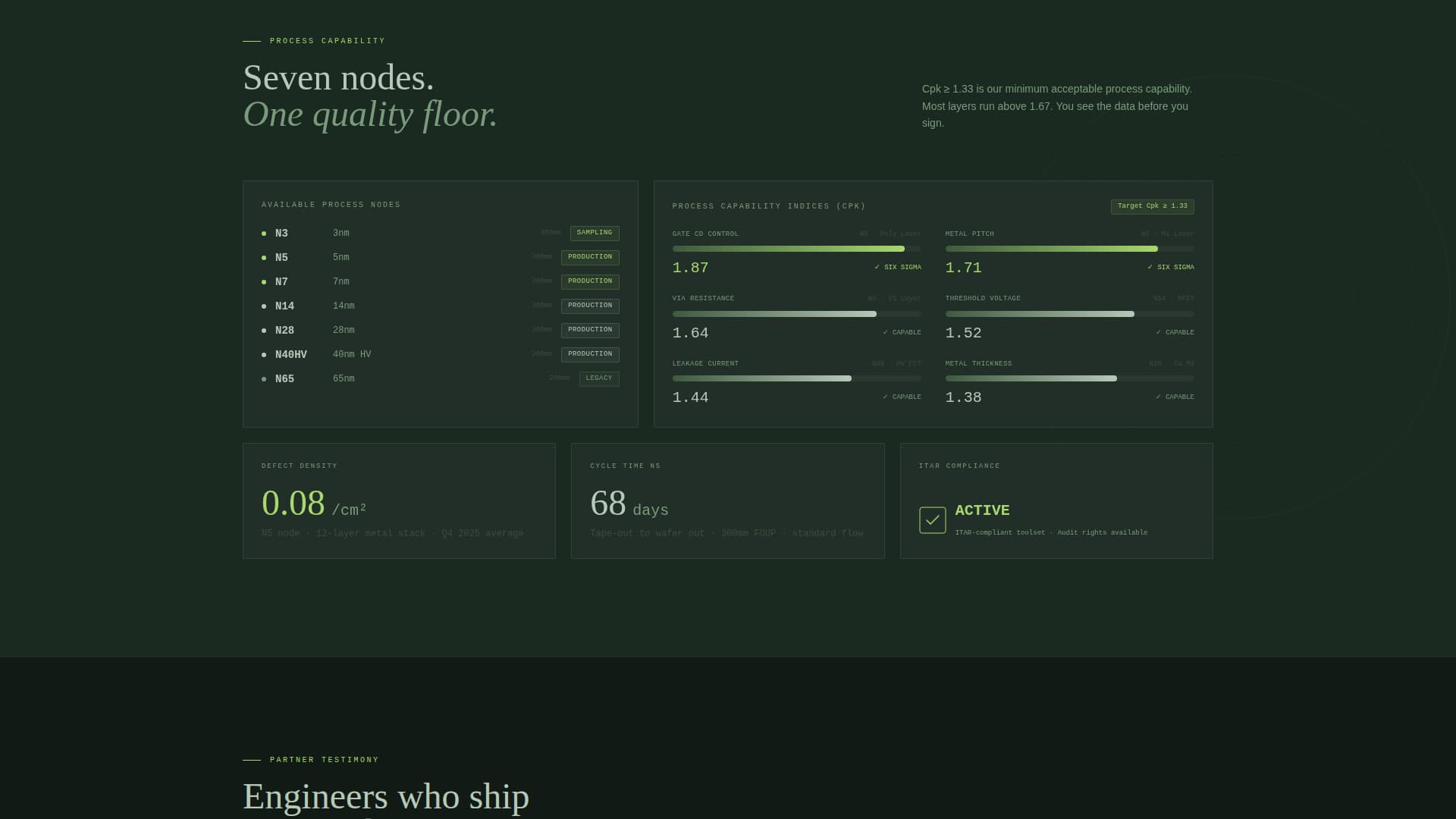Click the checkmark before SIX SIGMA on Gate CD Control

click(875, 267)
